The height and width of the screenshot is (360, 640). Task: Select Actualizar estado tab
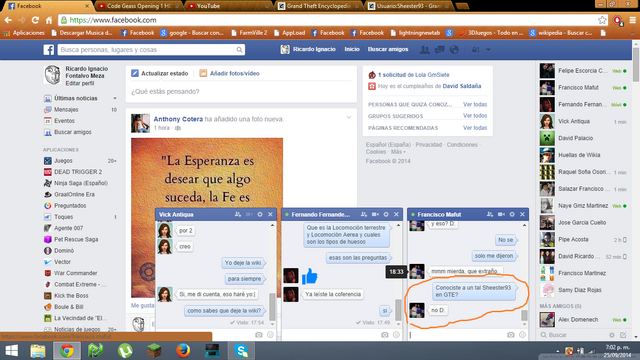(160, 73)
